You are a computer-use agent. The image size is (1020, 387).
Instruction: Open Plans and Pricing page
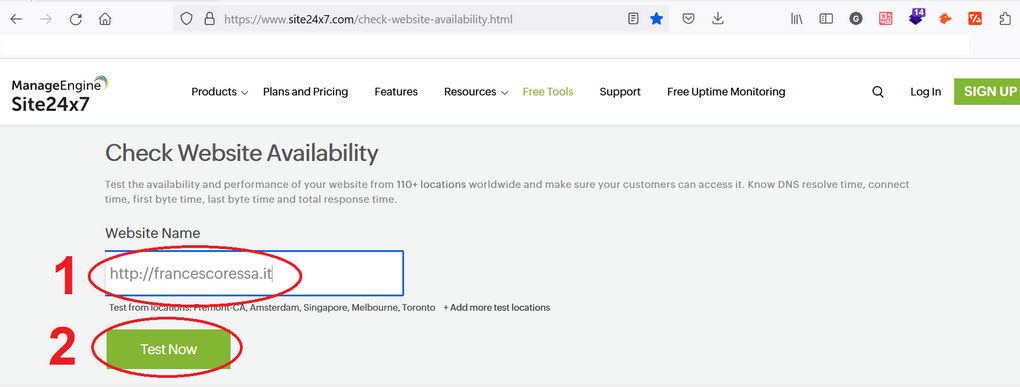coord(305,92)
